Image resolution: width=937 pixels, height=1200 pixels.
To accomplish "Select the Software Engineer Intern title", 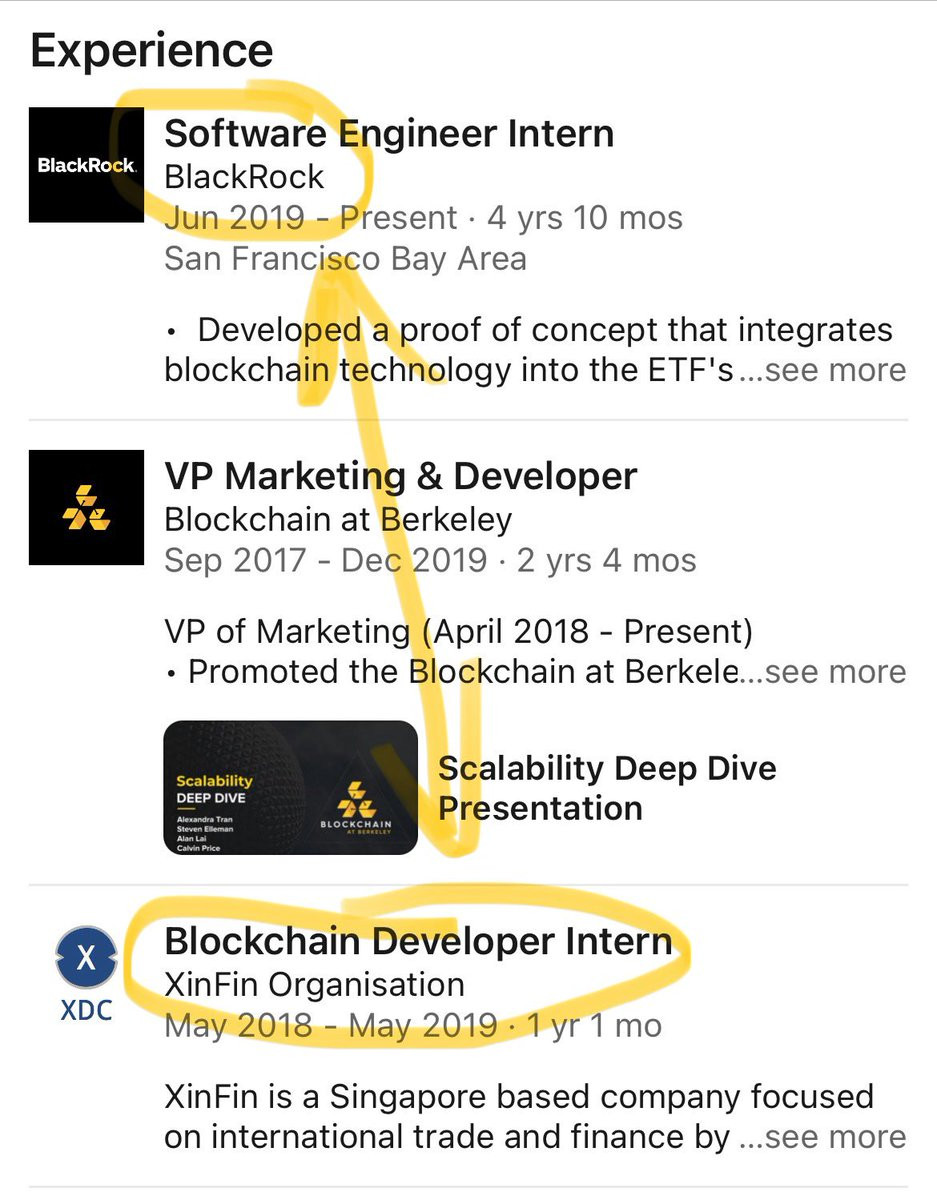I will coord(389,134).
